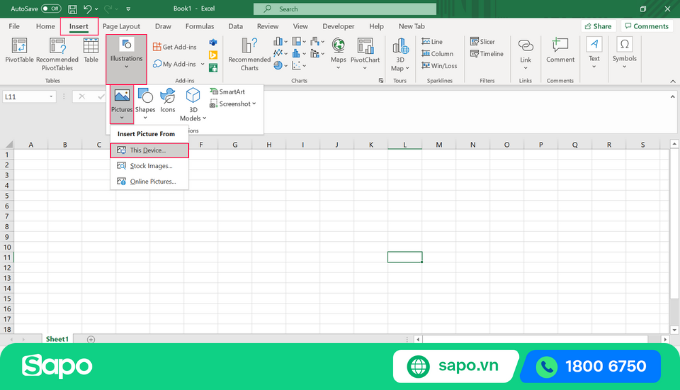Open the Draw tab
This screenshot has width=680, height=390.
click(x=163, y=26)
